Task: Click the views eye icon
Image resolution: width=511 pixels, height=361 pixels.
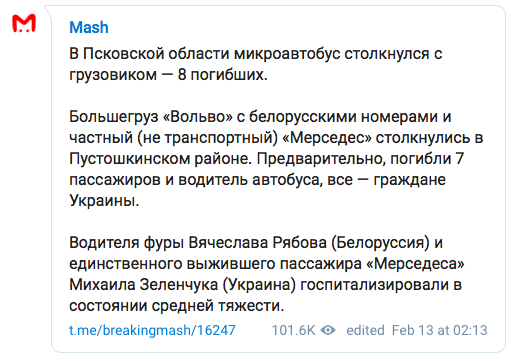Action: pyautogui.click(x=328, y=330)
